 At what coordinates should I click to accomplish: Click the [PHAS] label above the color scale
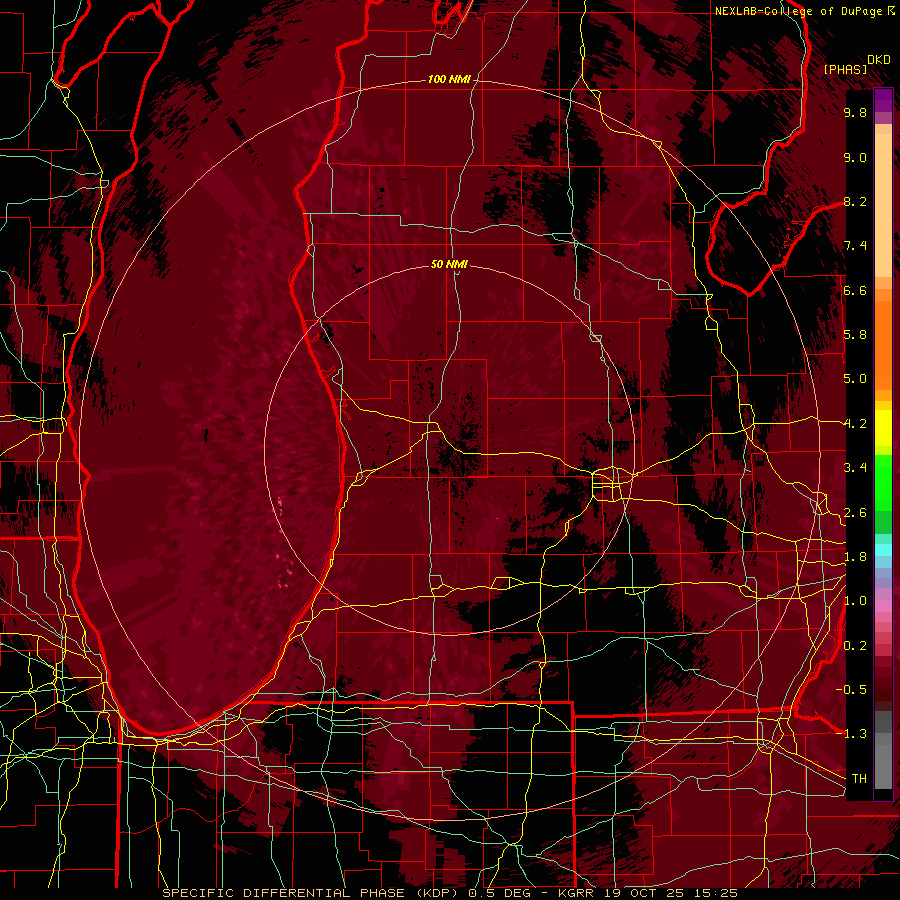coord(845,69)
